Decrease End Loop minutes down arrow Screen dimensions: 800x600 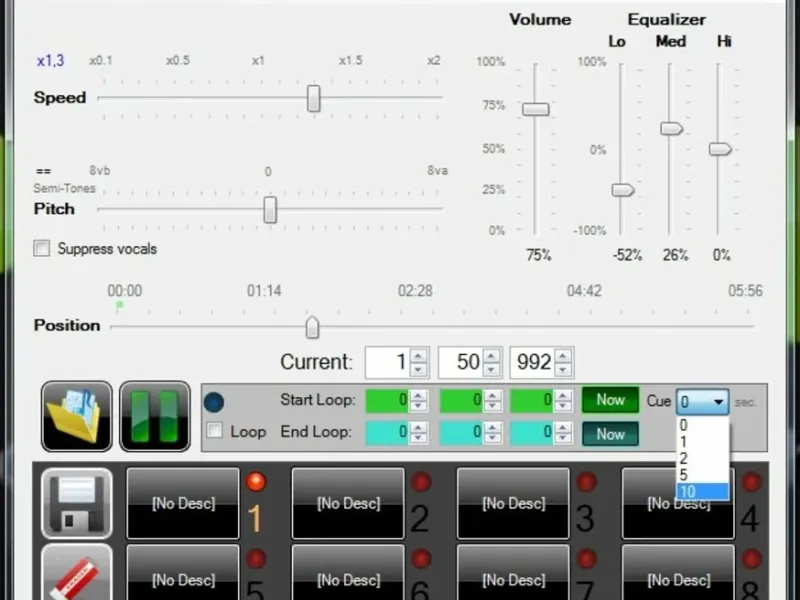pos(418,438)
